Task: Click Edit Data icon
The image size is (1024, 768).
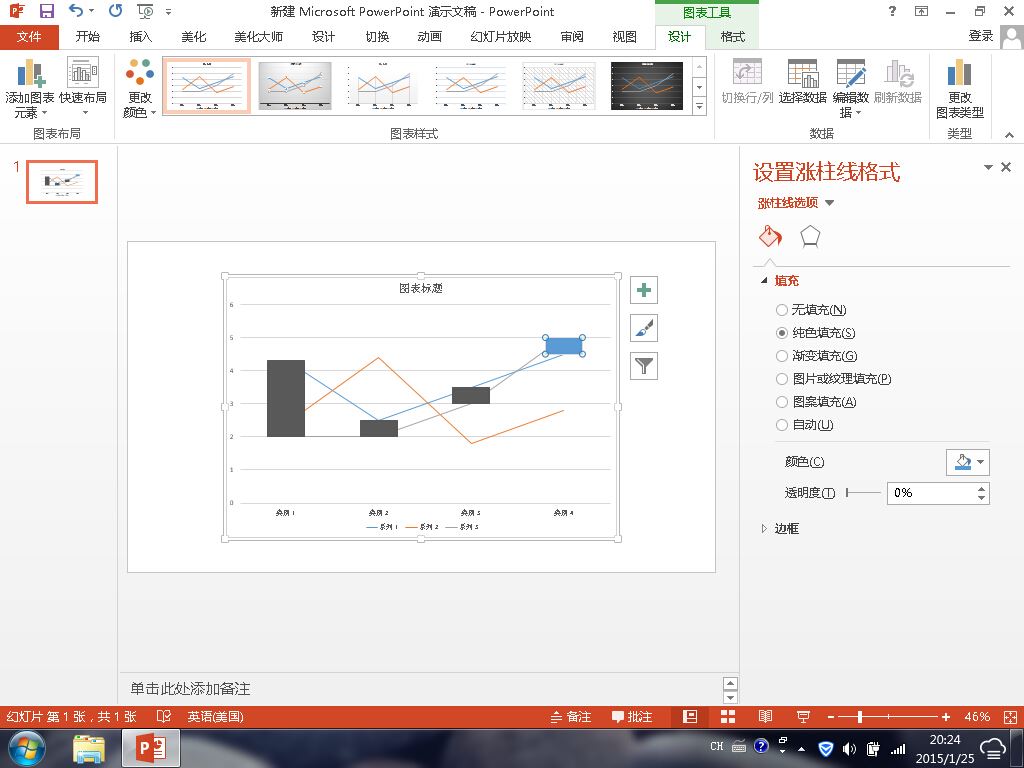Action: (x=851, y=88)
